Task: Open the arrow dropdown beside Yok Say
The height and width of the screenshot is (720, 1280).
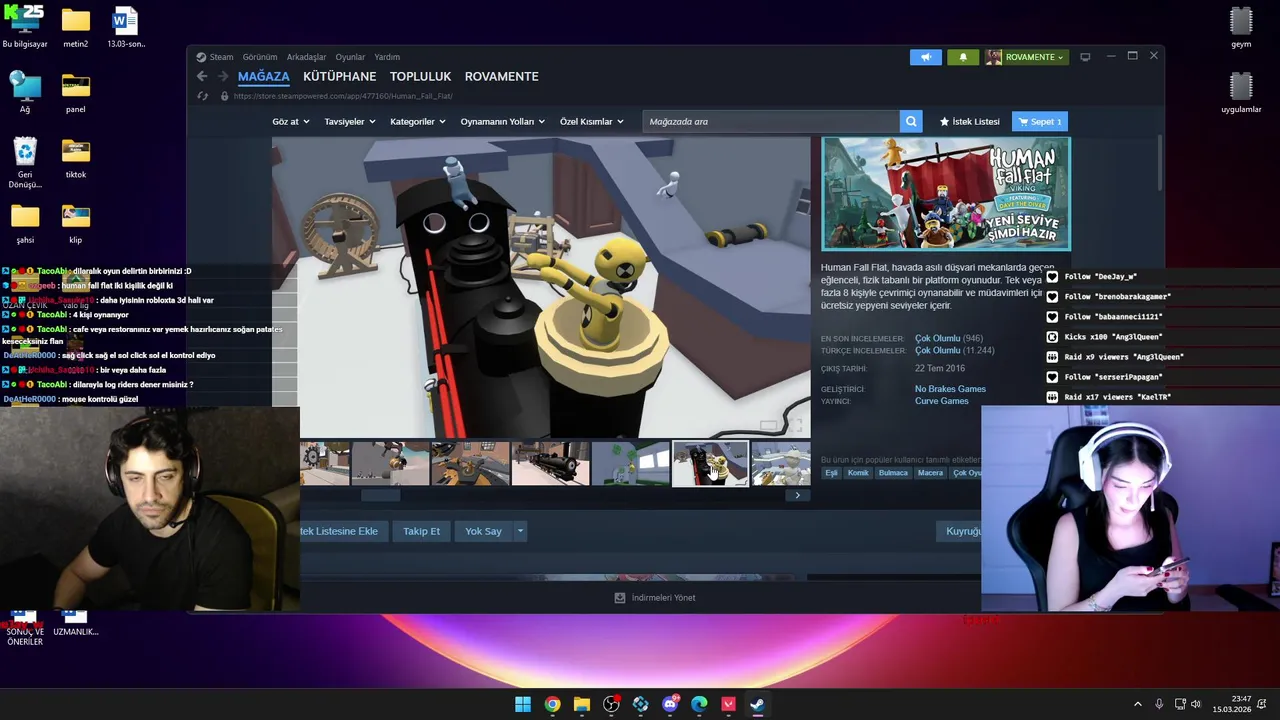Action: [x=520, y=531]
